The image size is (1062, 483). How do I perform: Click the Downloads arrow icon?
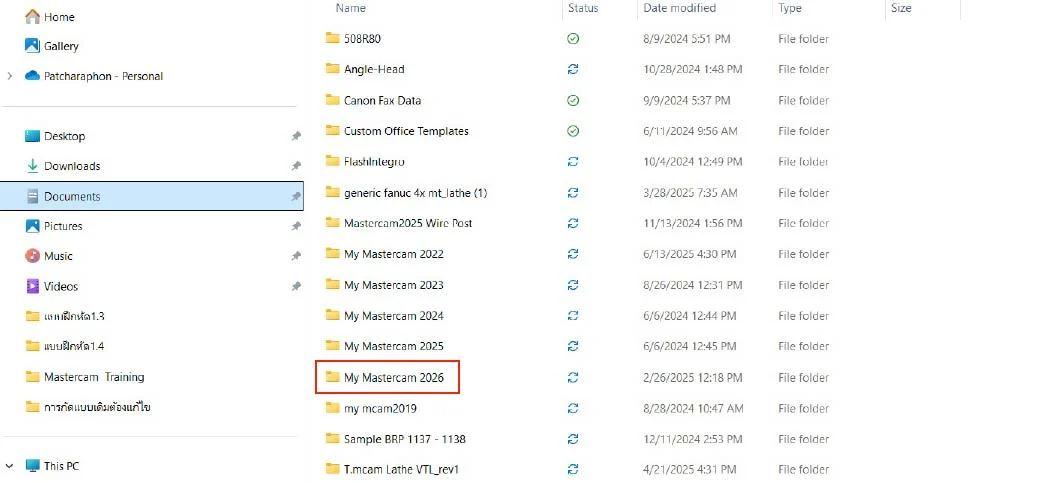click(32, 165)
